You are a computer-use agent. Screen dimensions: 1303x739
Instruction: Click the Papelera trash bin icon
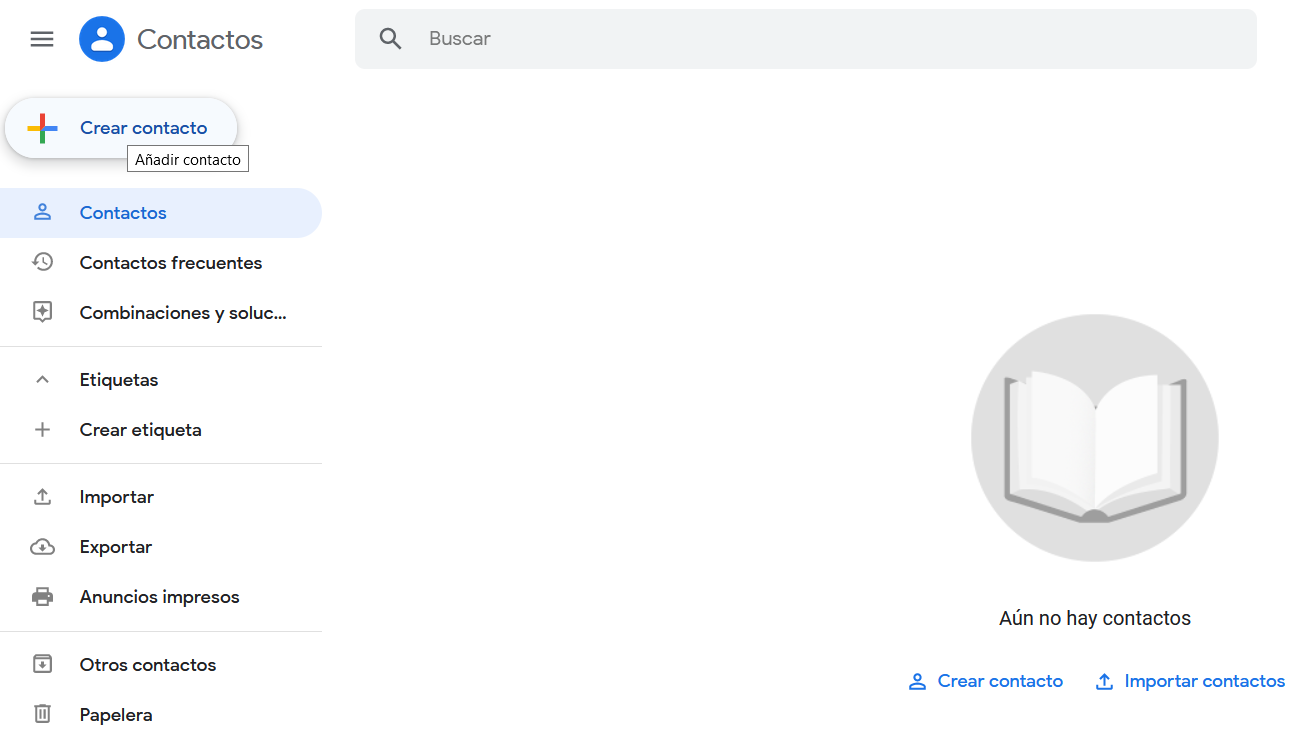pyautogui.click(x=42, y=714)
